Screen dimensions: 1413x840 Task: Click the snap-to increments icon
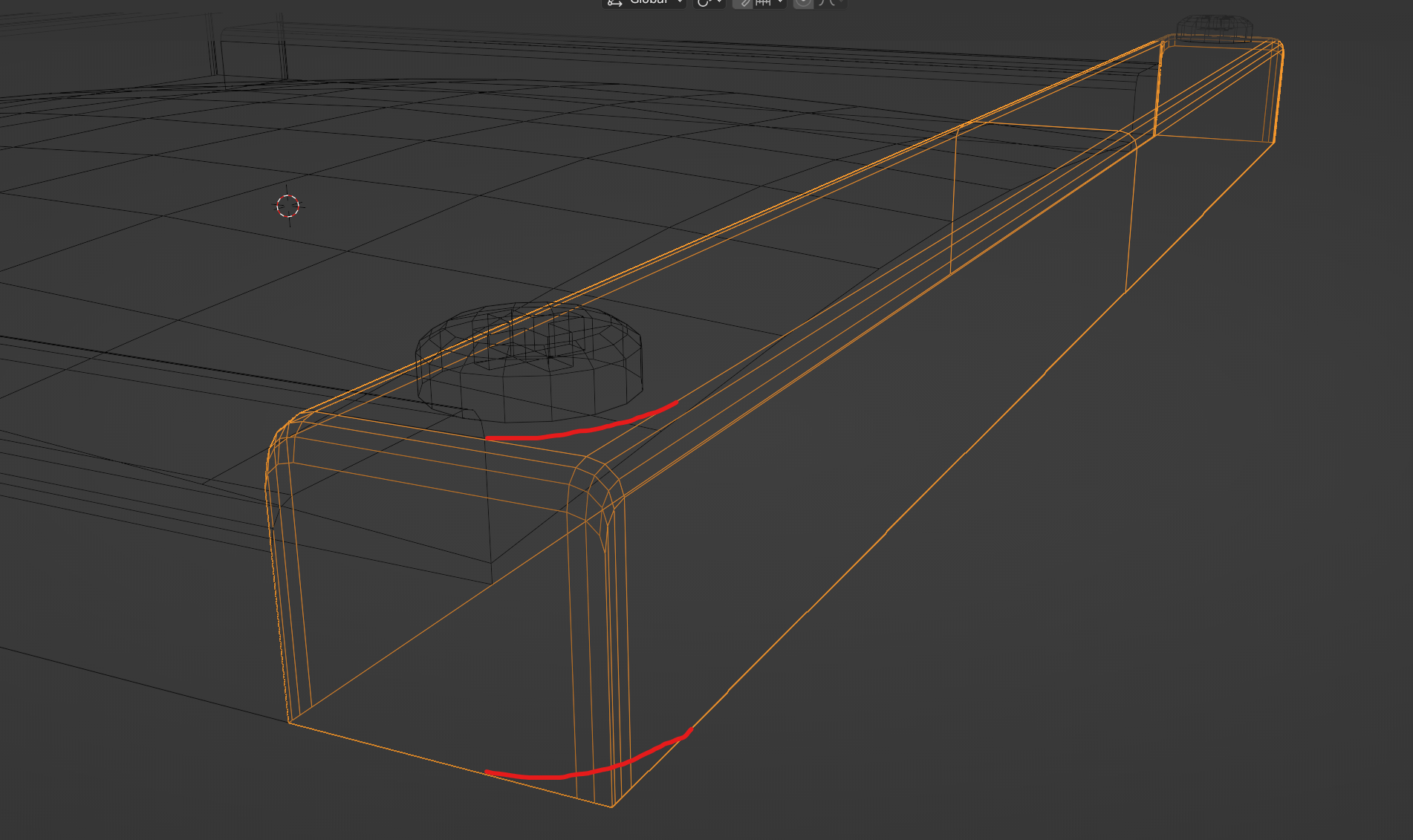pos(761,4)
